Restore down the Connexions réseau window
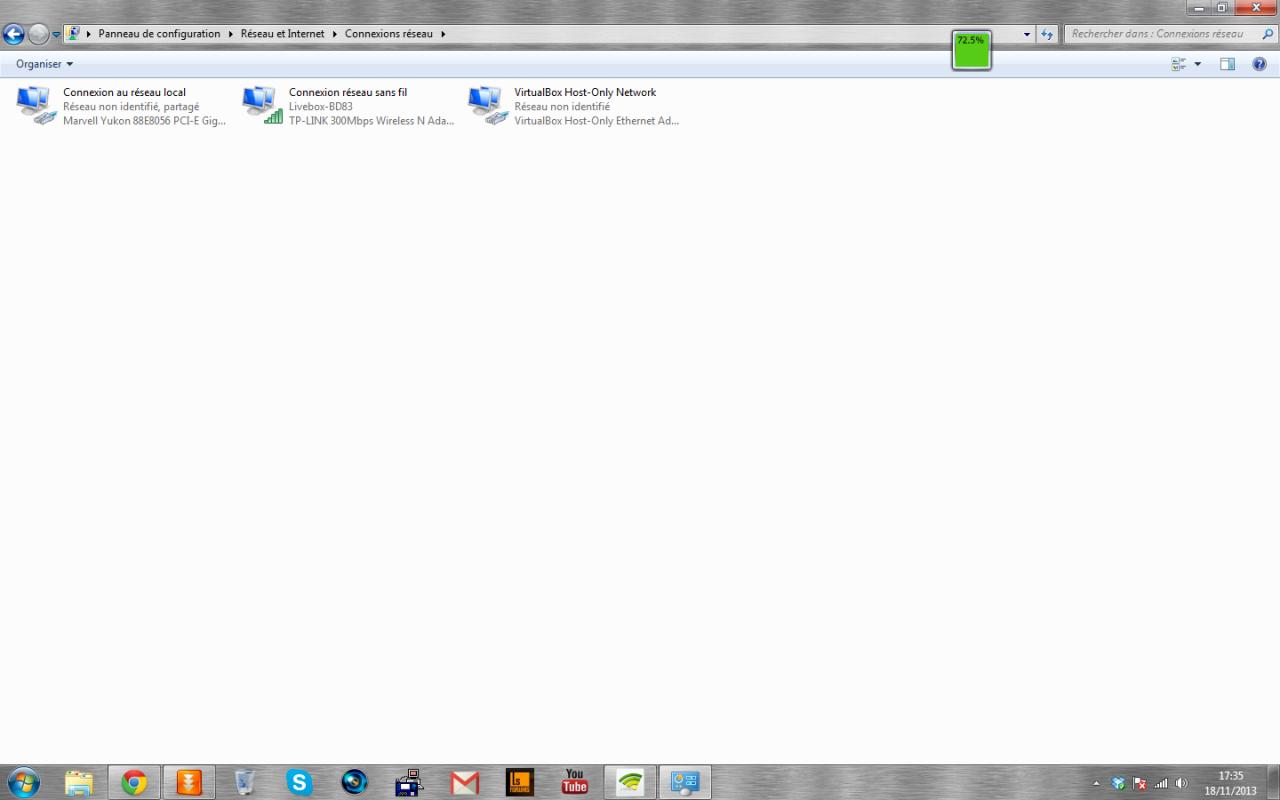This screenshot has width=1280, height=800. click(x=1221, y=8)
